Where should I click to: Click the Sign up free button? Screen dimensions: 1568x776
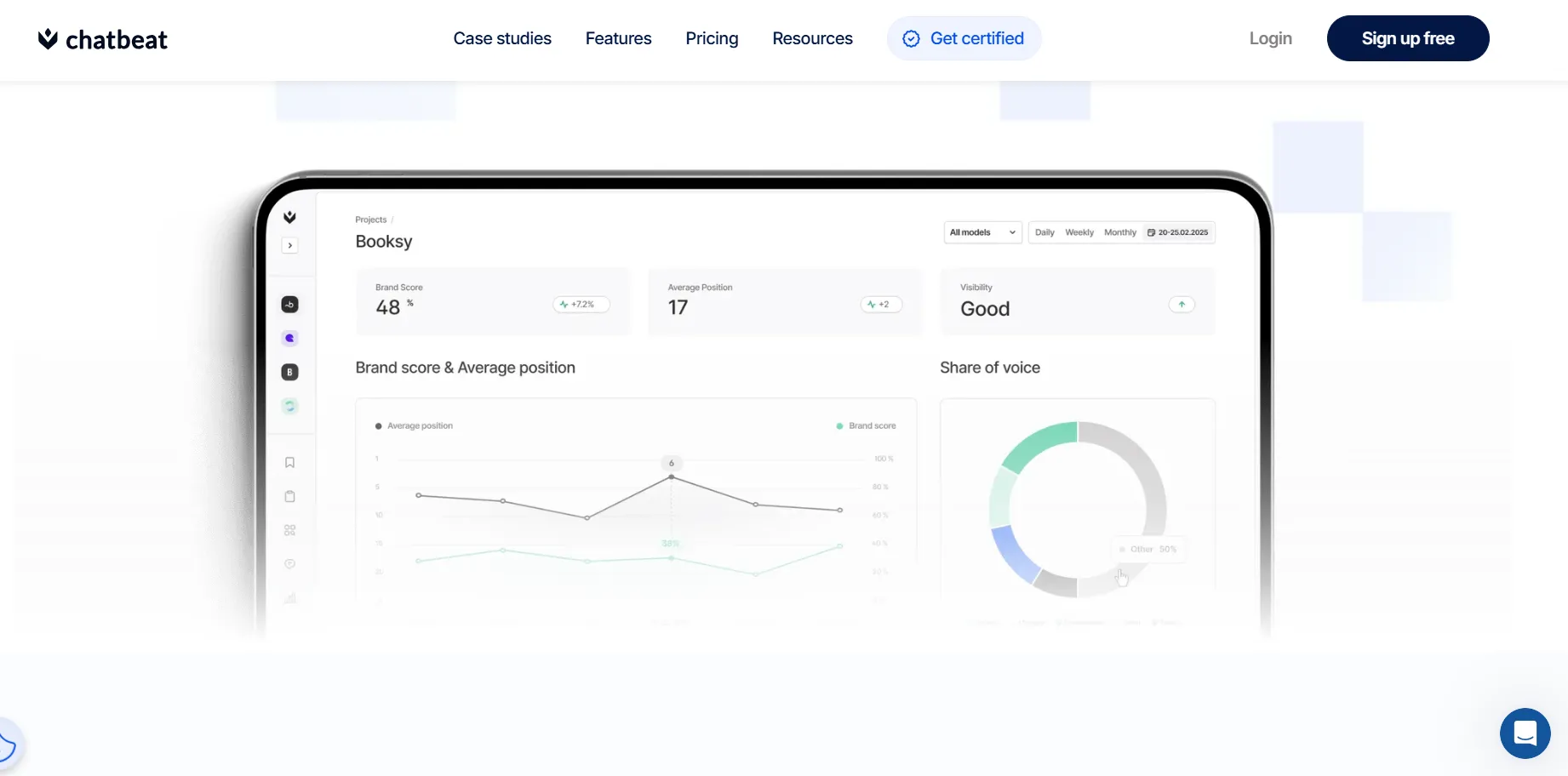pyautogui.click(x=1408, y=38)
